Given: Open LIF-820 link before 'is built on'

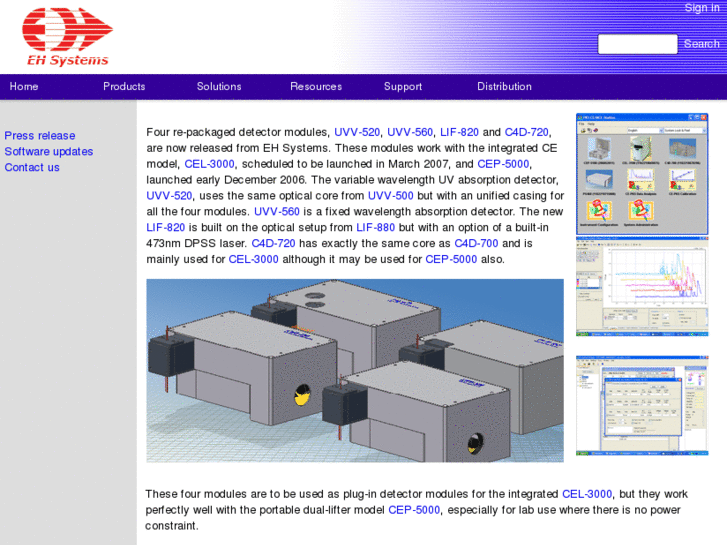Looking at the screenshot, I should click(166, 227).
